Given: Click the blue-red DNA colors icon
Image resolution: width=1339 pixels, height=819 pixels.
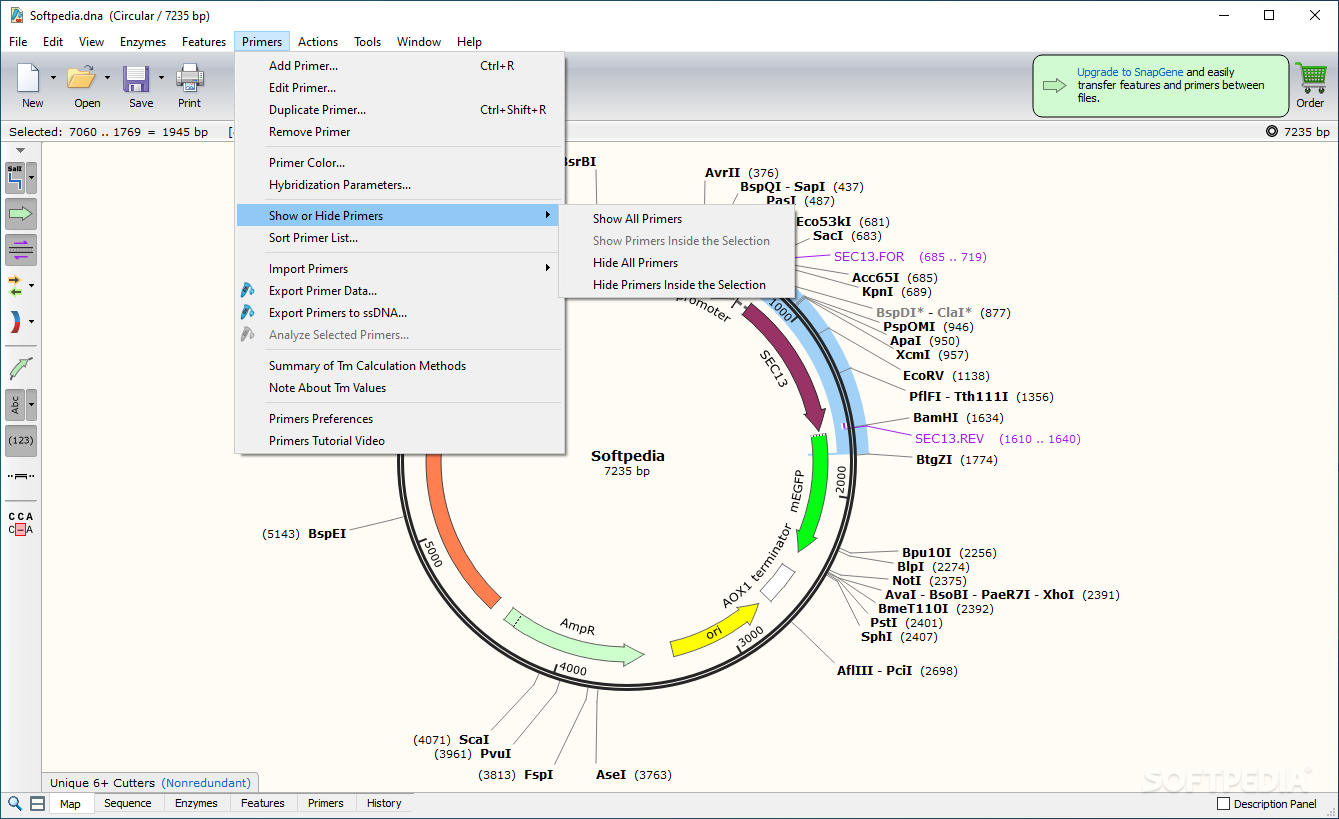Looking at the screenshot, I should pyautogui.click(x=15, y=322).
